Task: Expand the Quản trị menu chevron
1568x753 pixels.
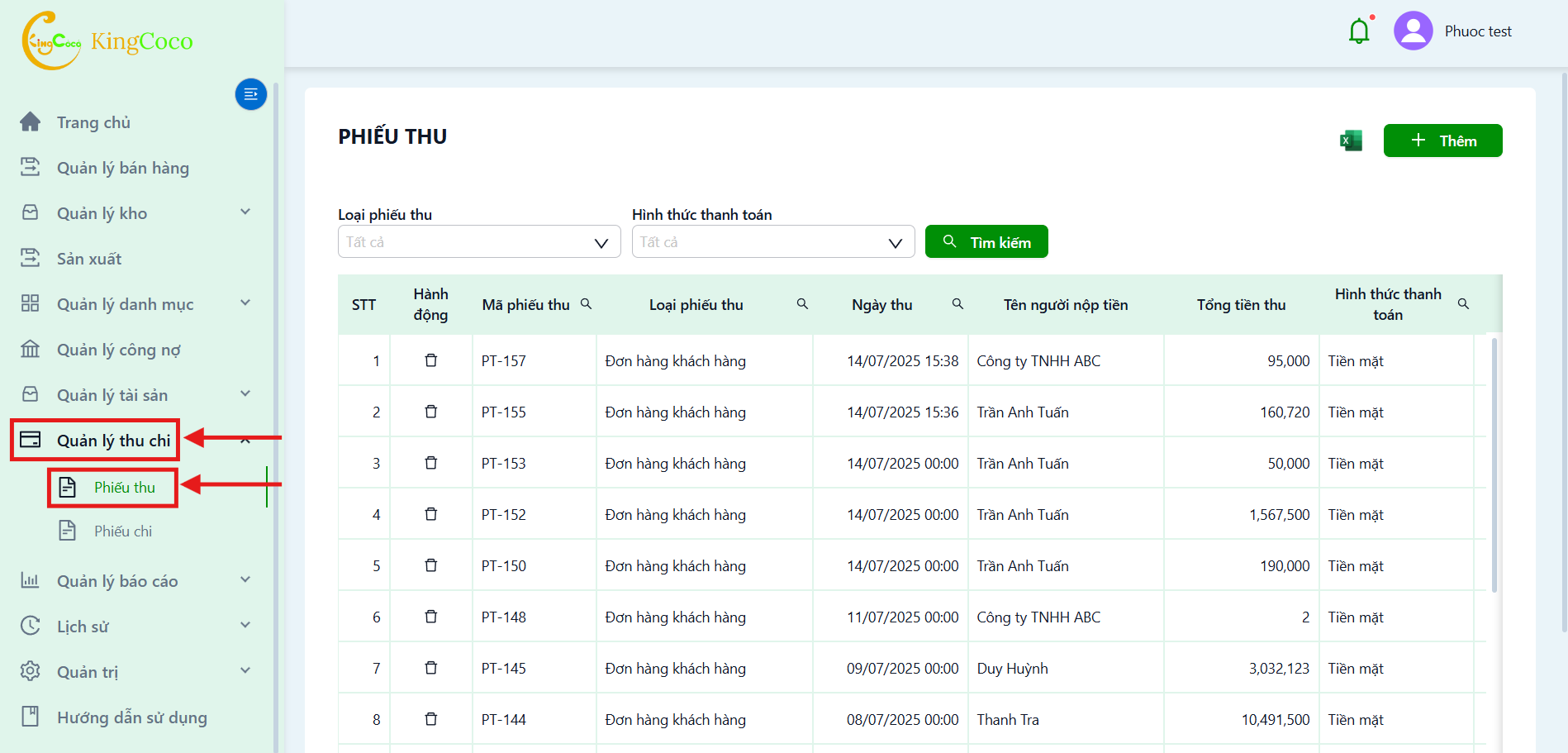Action: [x=245, y=671]
